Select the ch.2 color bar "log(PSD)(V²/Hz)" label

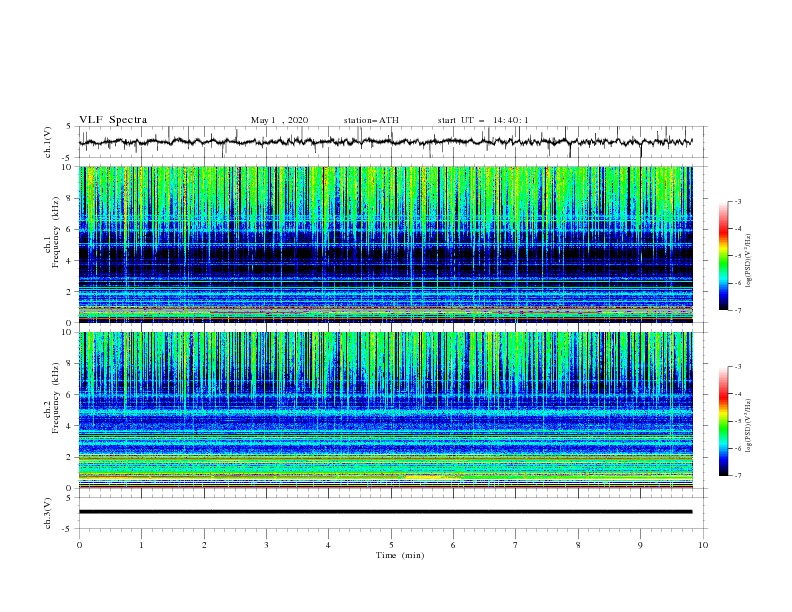749,426
